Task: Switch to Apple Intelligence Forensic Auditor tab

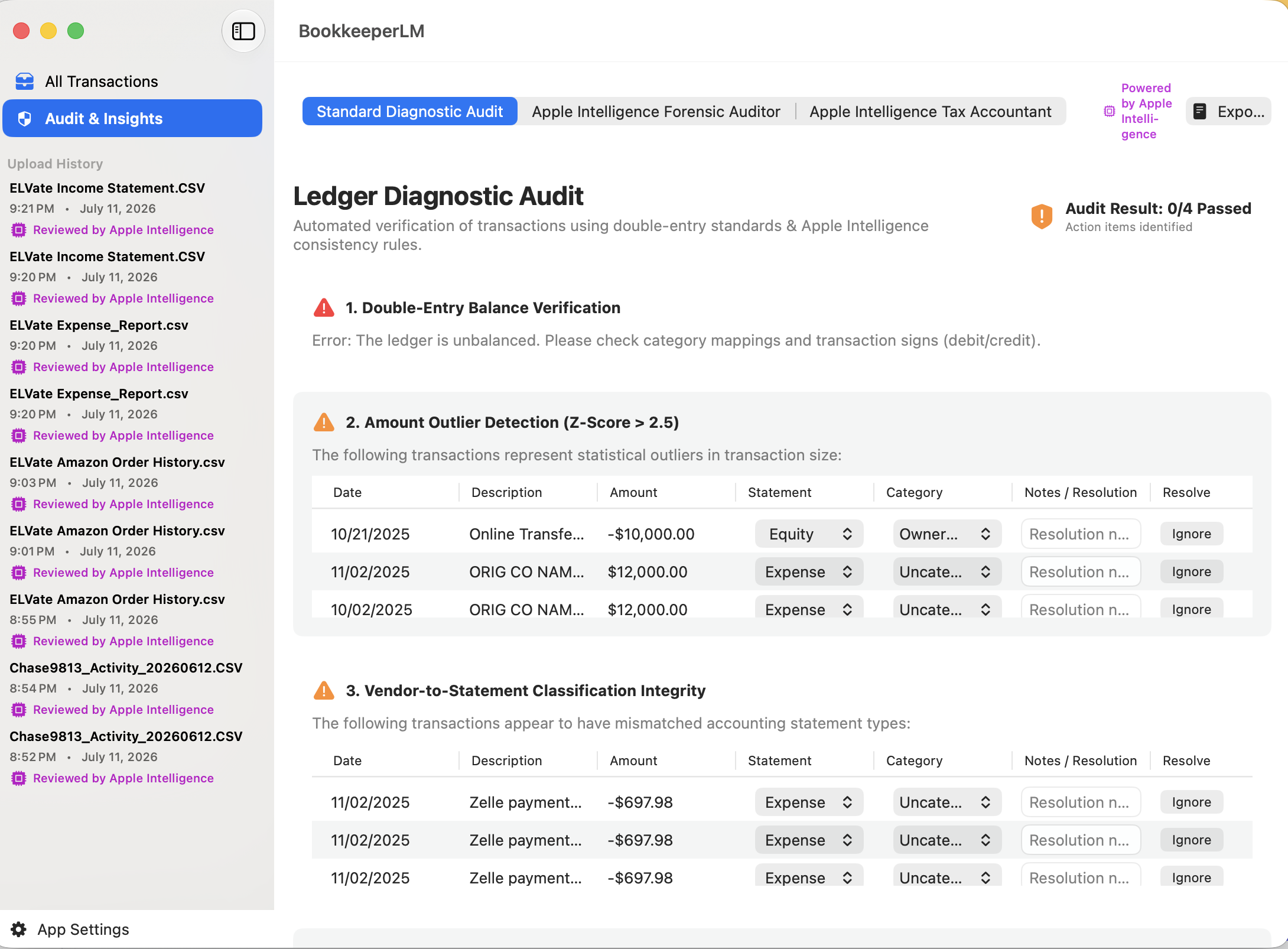Action: click(x=656, y=111)
